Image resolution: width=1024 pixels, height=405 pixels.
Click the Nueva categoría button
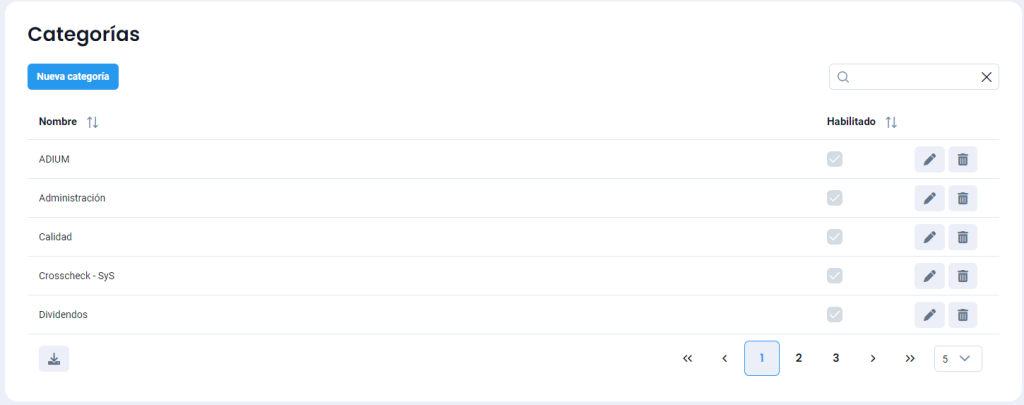click(x=73, y=77)
